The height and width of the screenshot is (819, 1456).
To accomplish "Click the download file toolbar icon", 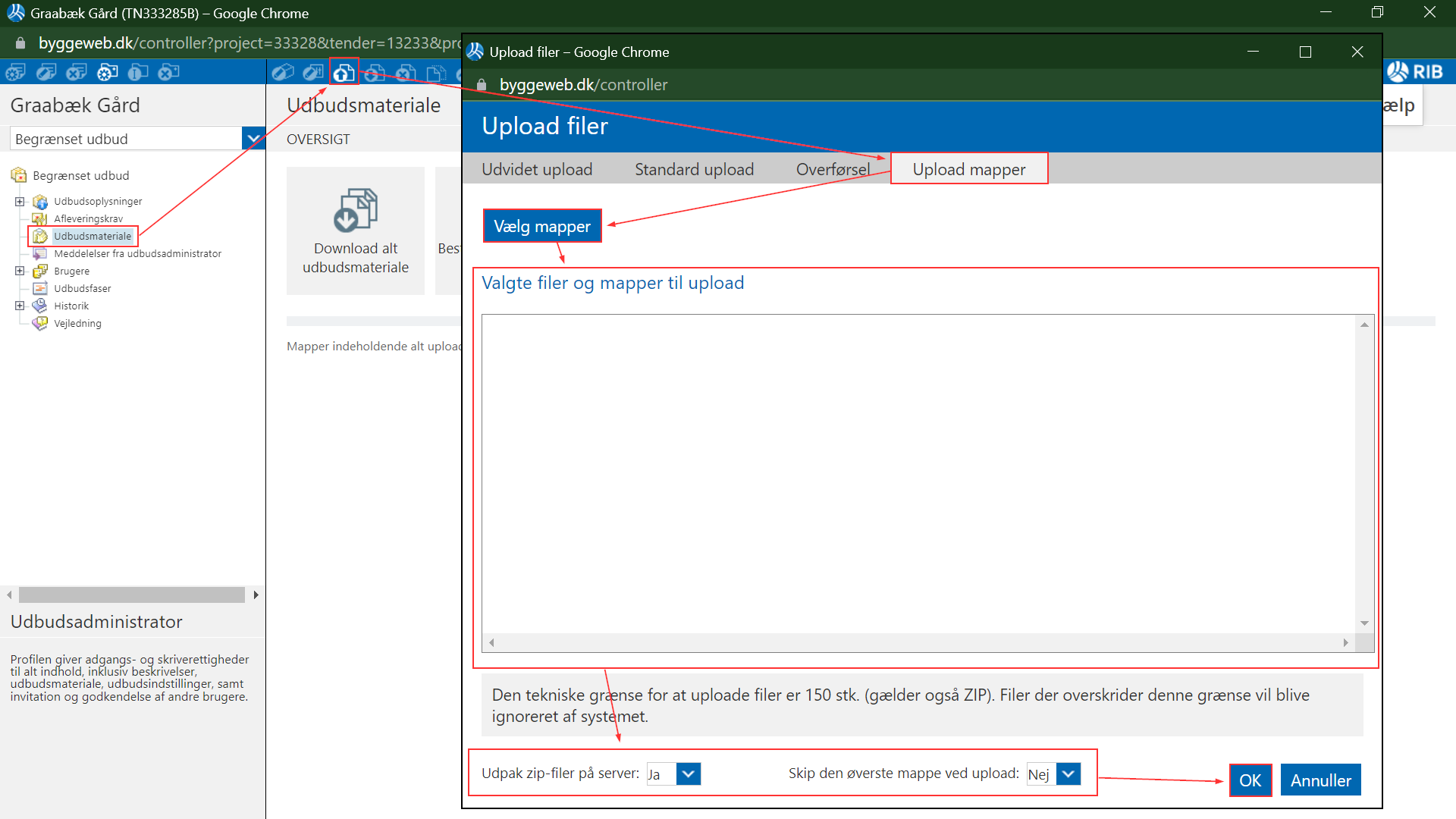I will coord(375,73).
